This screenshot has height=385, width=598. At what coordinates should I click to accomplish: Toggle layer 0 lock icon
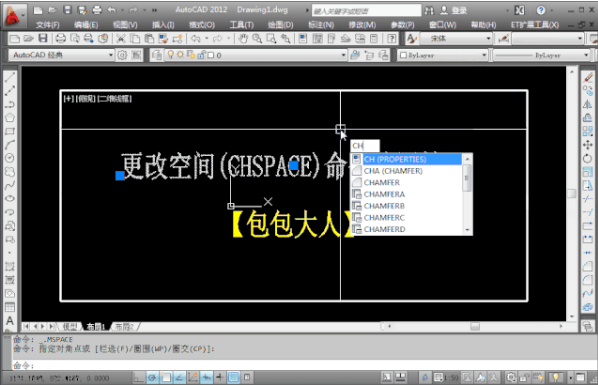(x=202, y=55)
